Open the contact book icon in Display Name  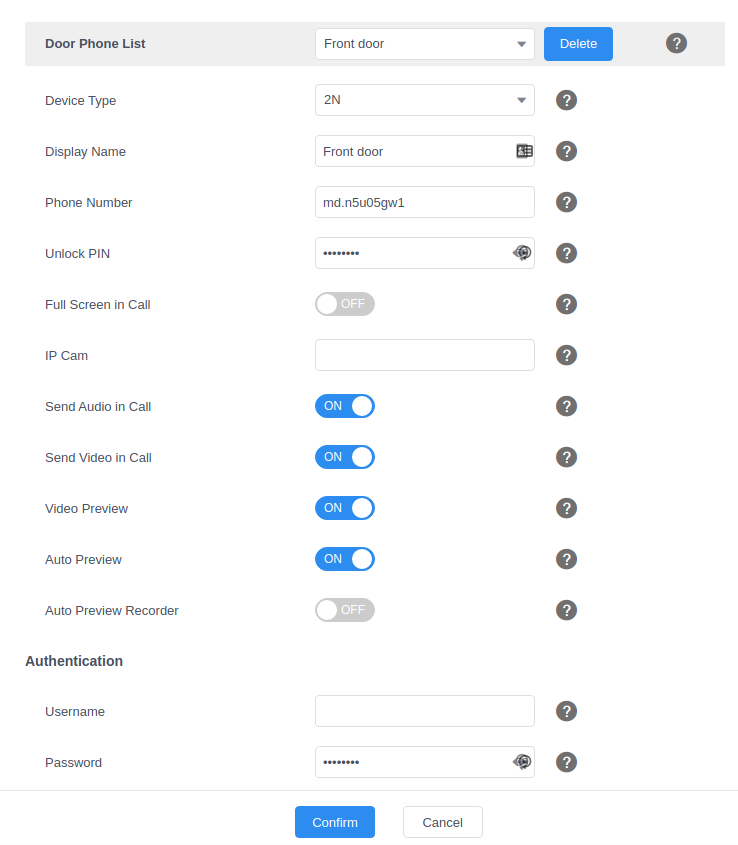(x=524, y=151)
